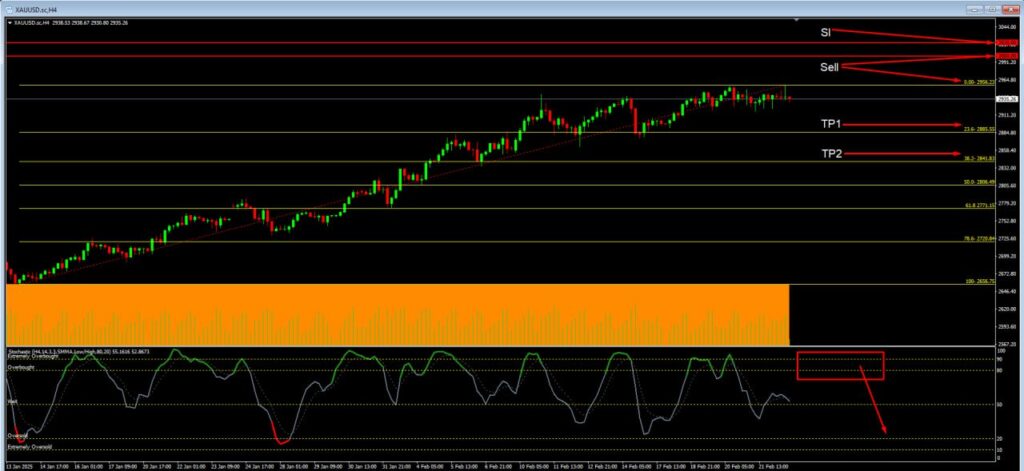Image resolution: width=1024 pixels, height=471 pixels.
Task: Click the 2911.20 price on the scale
Action: click(1006, 115)
